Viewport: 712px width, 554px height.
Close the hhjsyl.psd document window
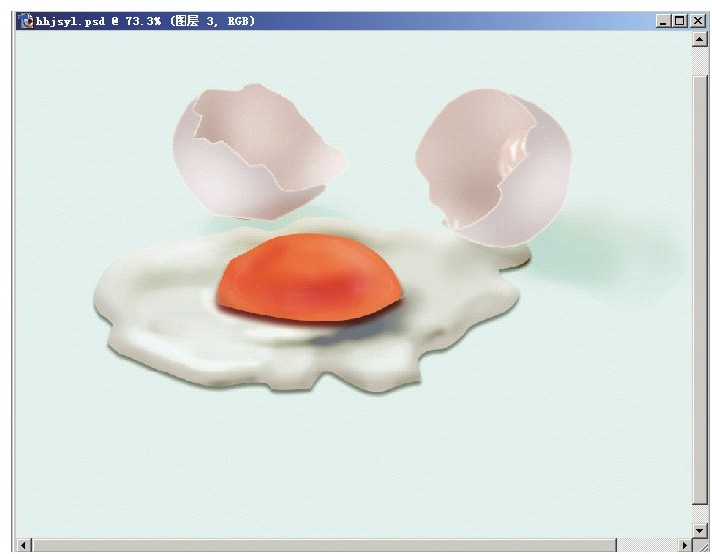(697, 21)
